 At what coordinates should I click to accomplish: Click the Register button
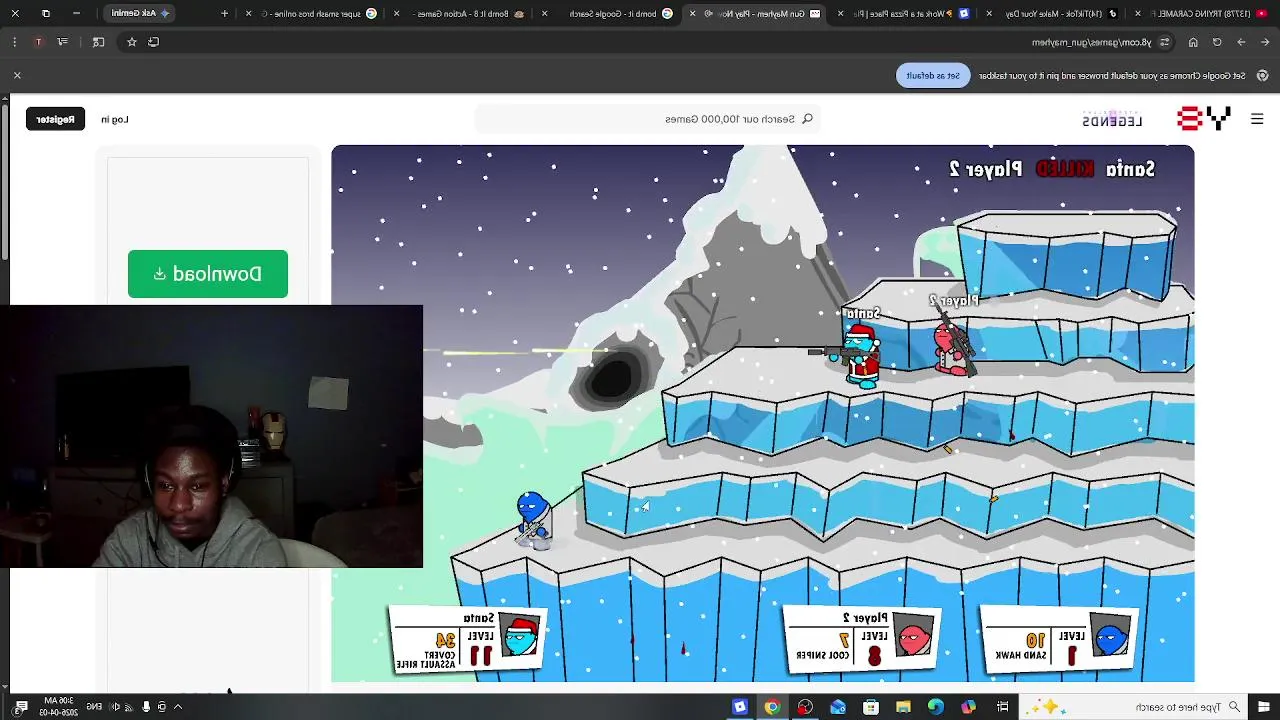tap(55, 119)
